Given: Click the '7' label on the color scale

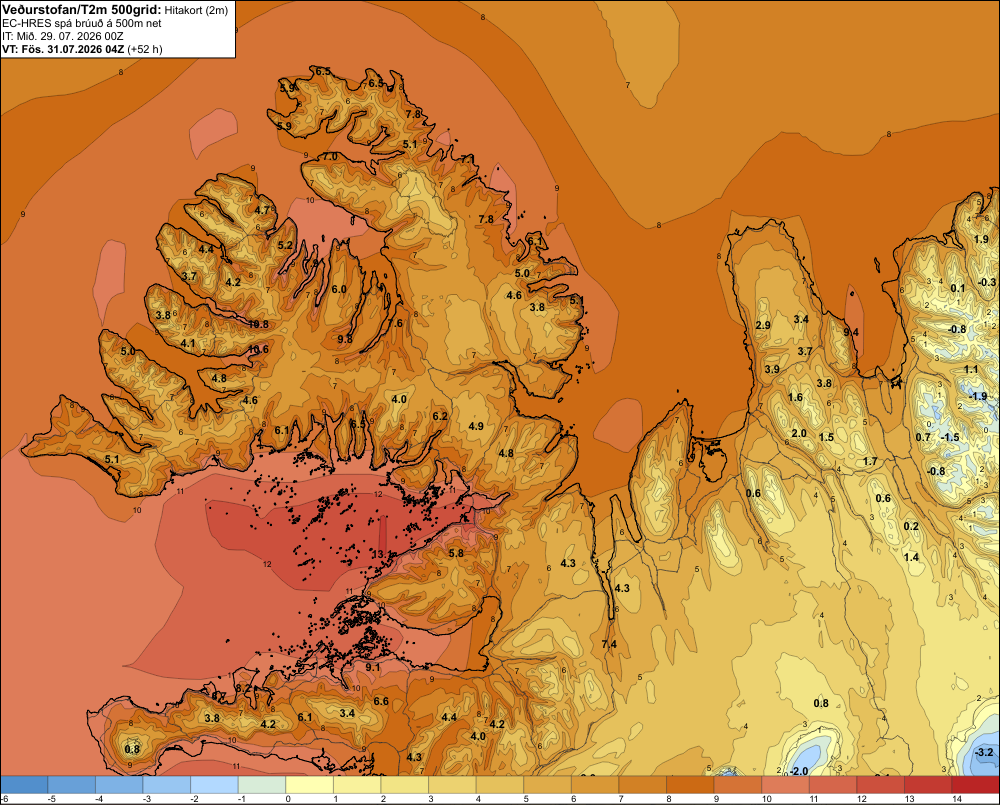Looking at the screenshot, I should coord(621,799).
